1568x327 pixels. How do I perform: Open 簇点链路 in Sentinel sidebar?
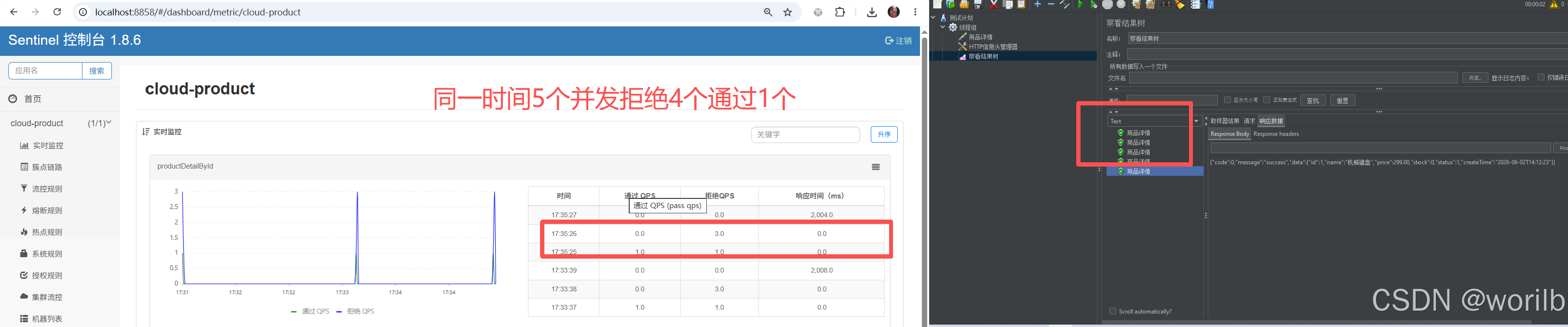tap(47, 167)
